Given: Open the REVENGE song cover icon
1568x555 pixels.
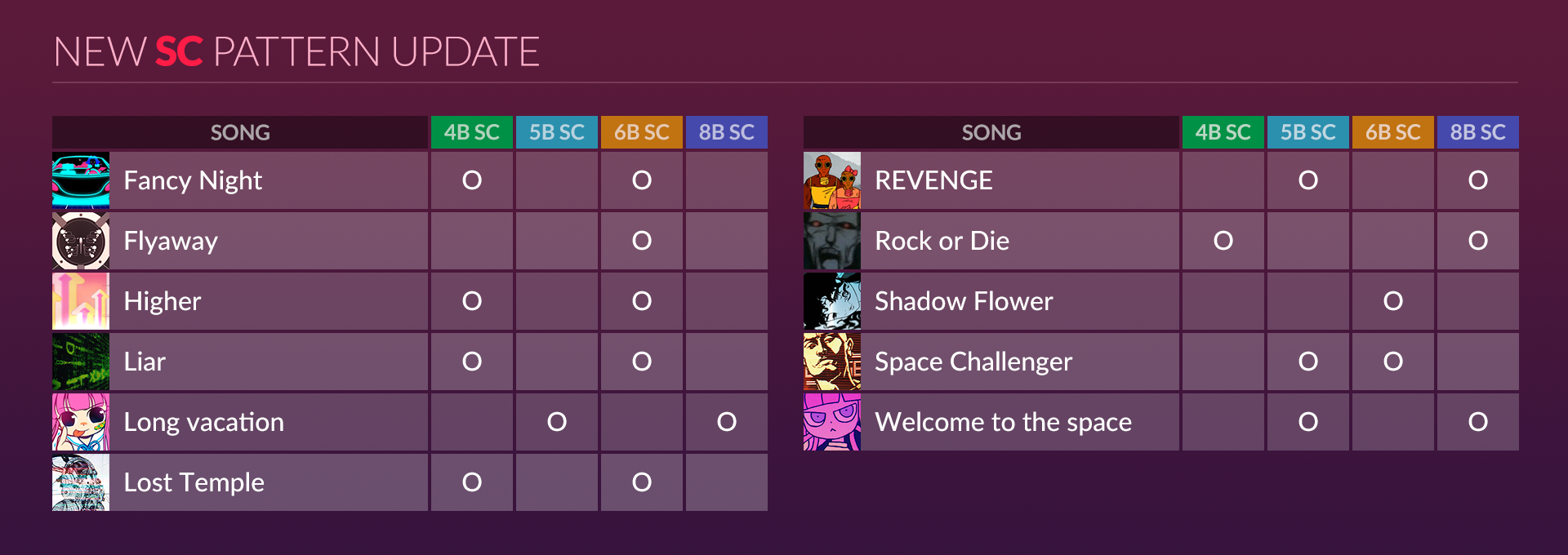Looking at the screenshot, I should click(x=832, y=180).
